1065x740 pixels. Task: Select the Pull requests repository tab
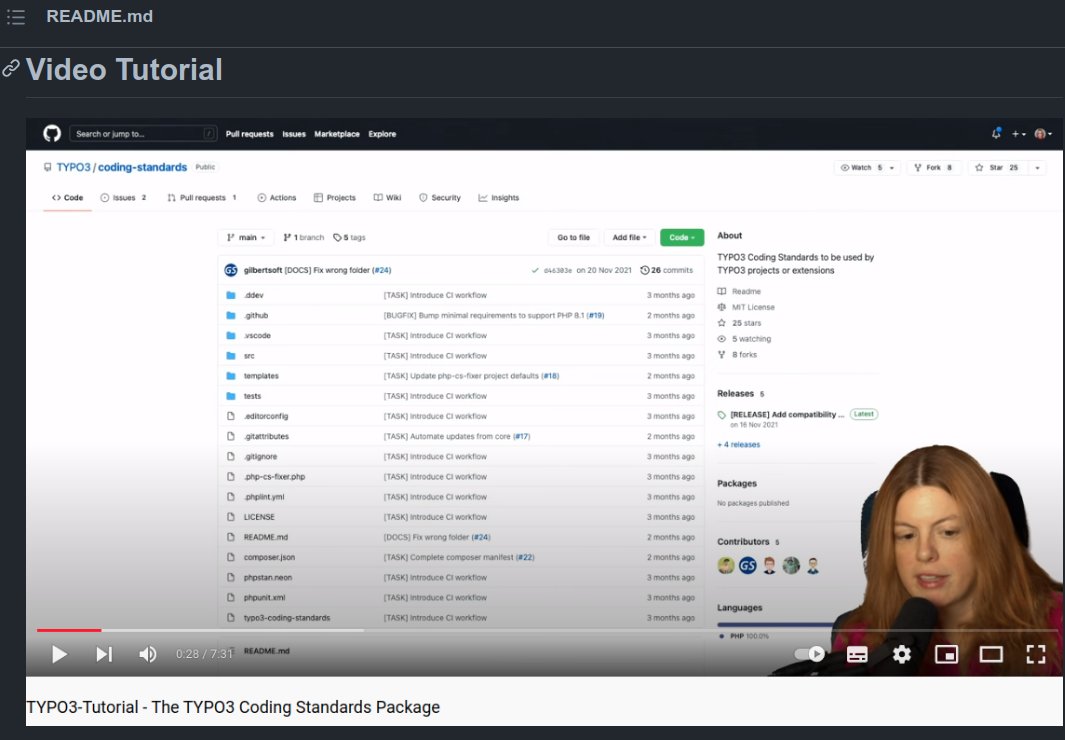[x=202, y=198]
